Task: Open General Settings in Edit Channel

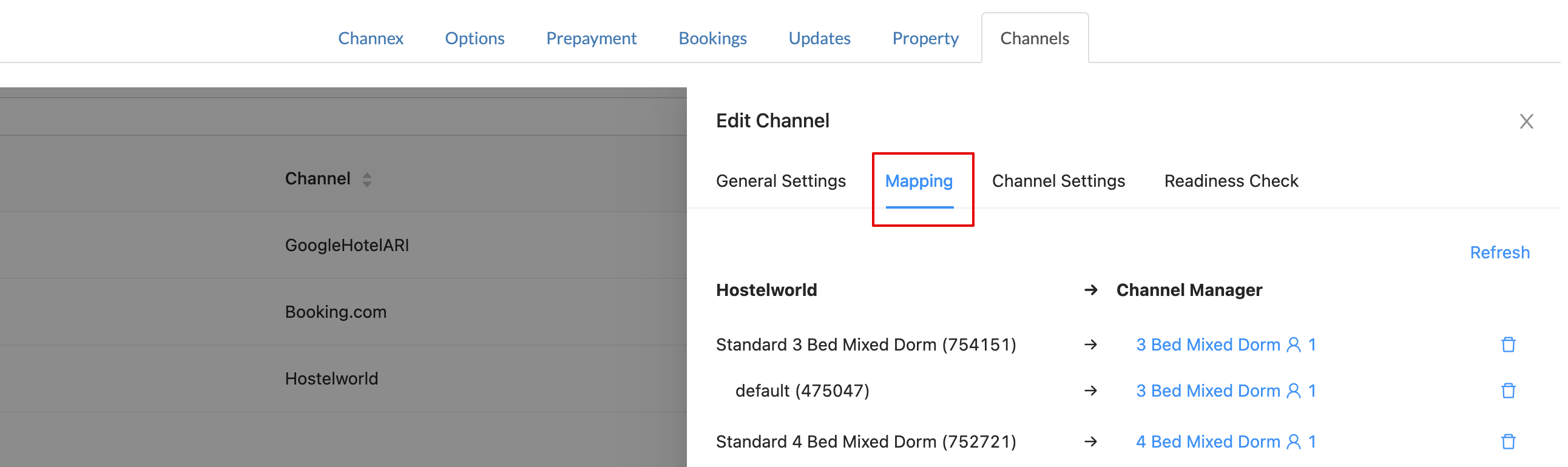Action: (781, 181)
